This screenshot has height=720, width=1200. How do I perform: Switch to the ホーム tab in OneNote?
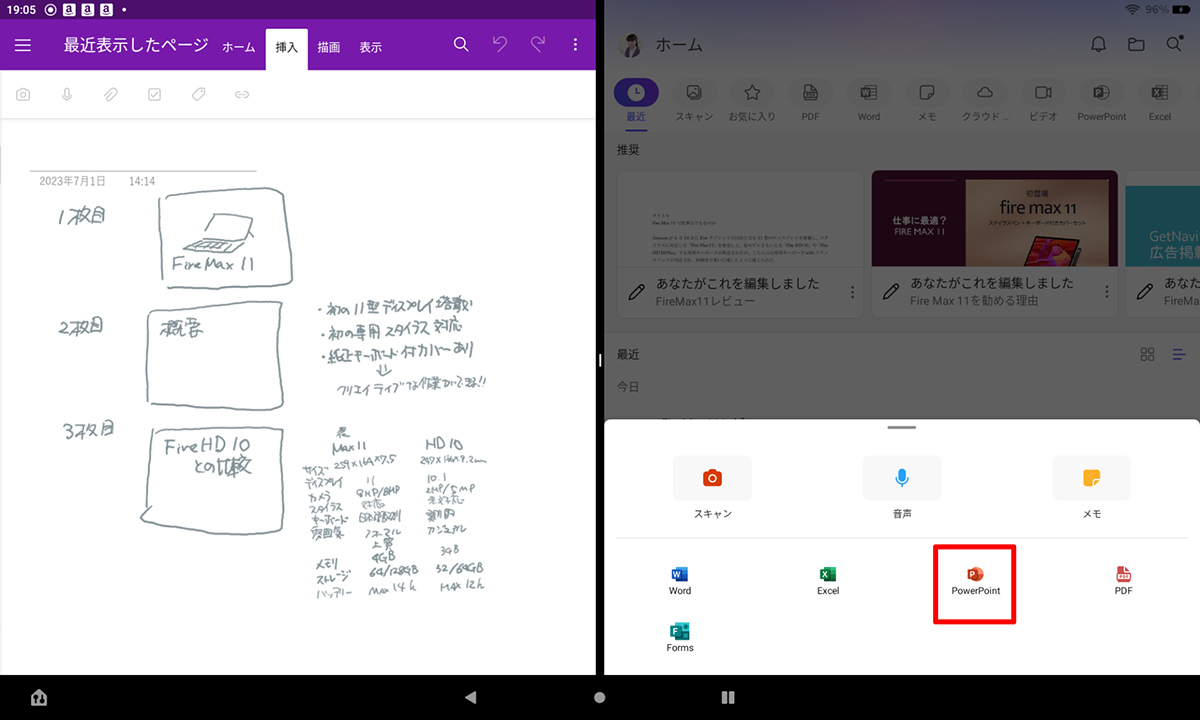click(x=238, y=47)
